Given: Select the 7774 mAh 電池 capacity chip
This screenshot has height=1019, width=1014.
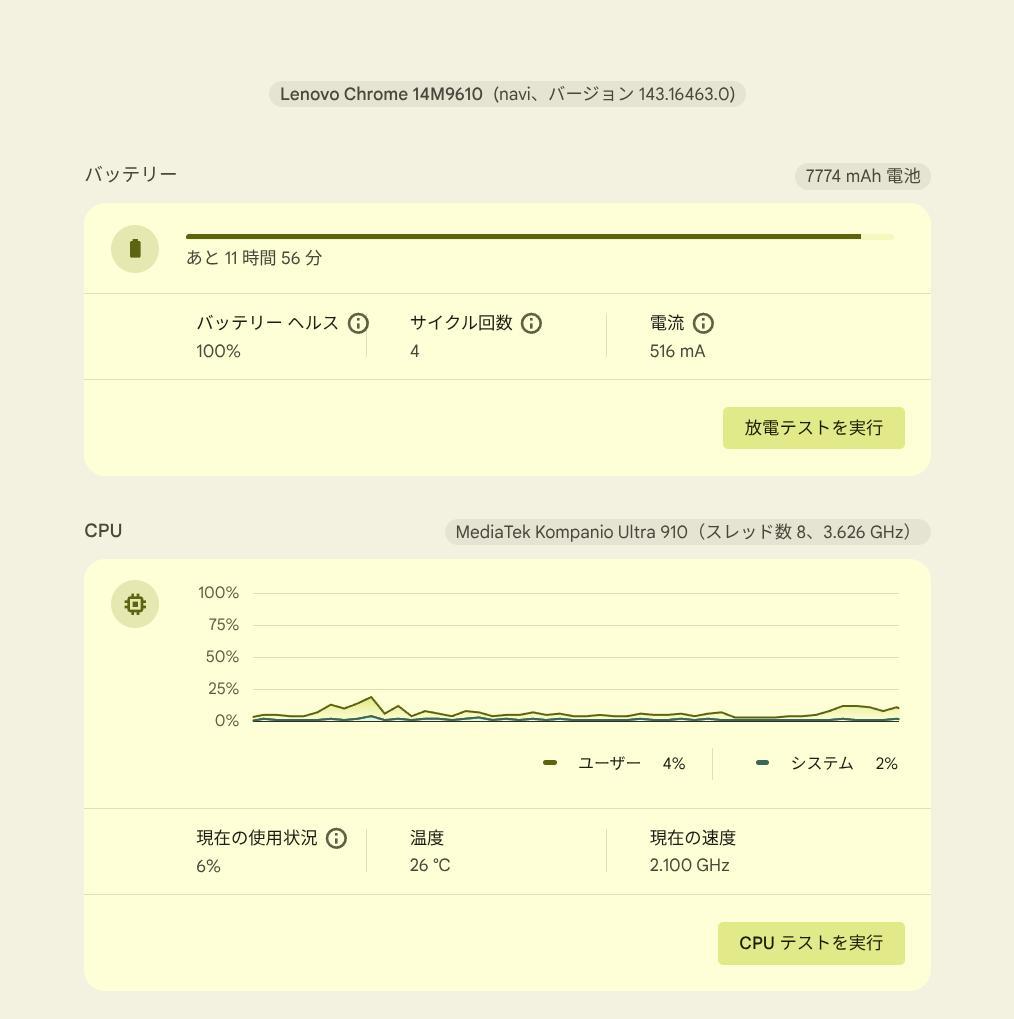Looking at the screenshot, I should (x=862, y=176).
